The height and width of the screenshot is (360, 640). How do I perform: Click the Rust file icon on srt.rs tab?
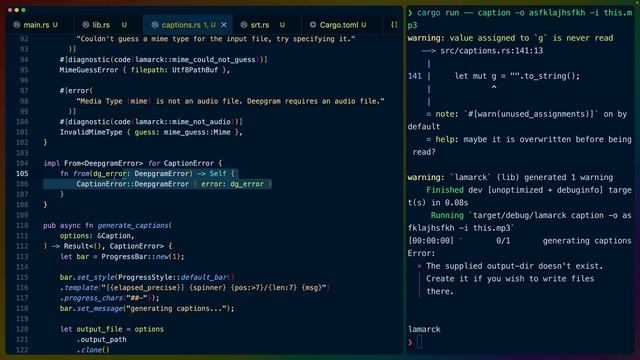point(244,25)
